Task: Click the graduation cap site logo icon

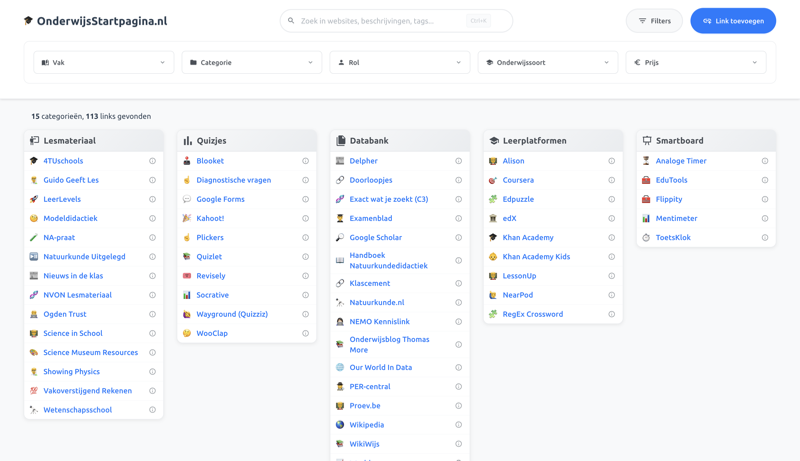Action: (x=28, y=21)
